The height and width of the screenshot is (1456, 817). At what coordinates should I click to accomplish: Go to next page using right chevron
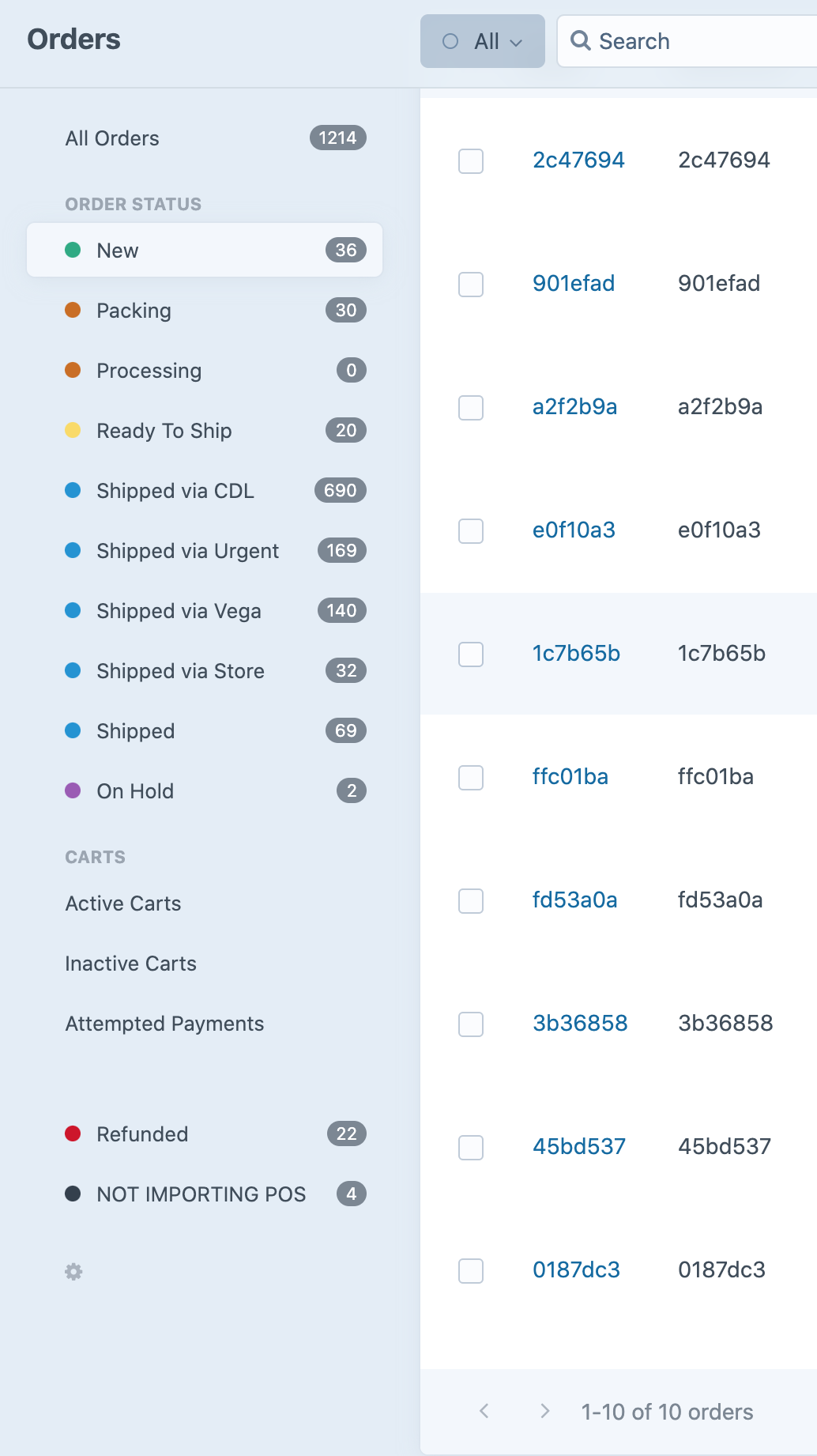click(544, 1412)
